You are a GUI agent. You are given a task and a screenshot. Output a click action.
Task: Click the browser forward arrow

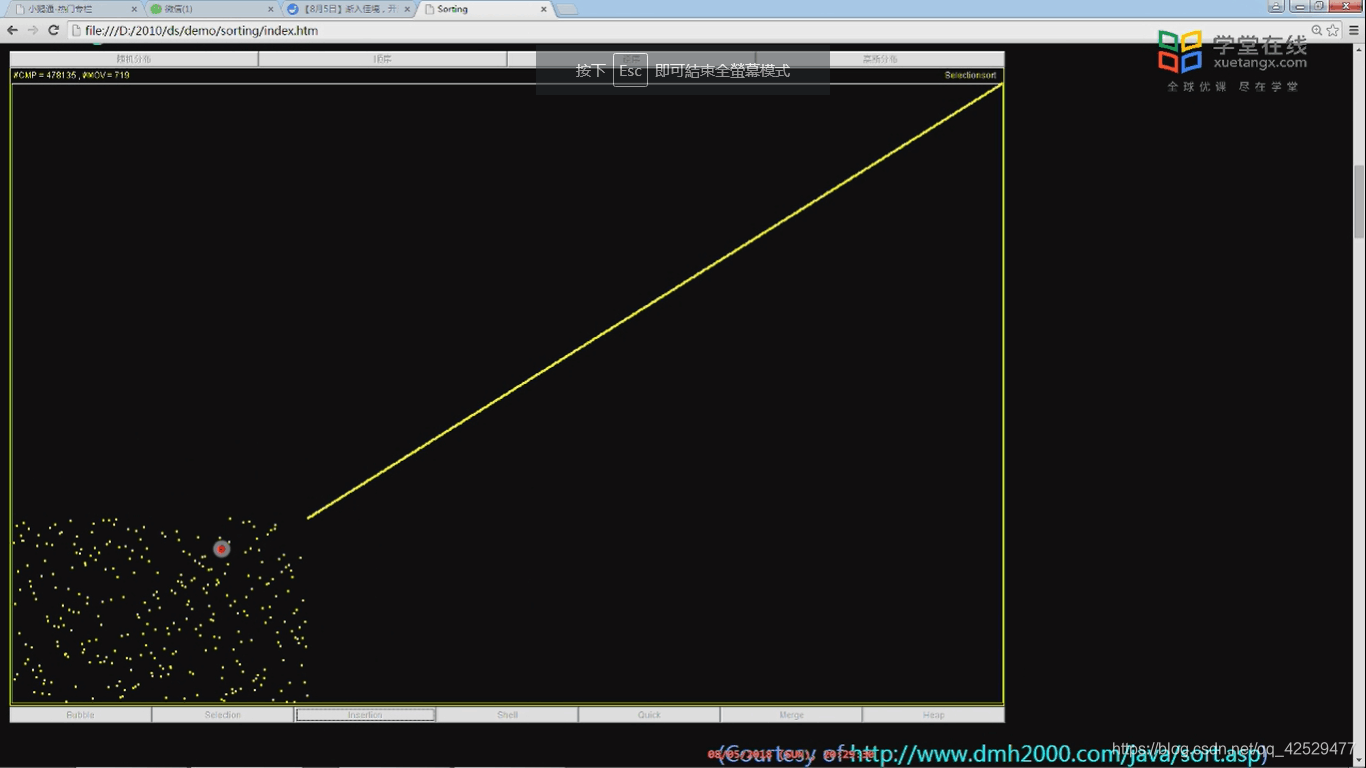pyautogui.click(x=32, y=31)
